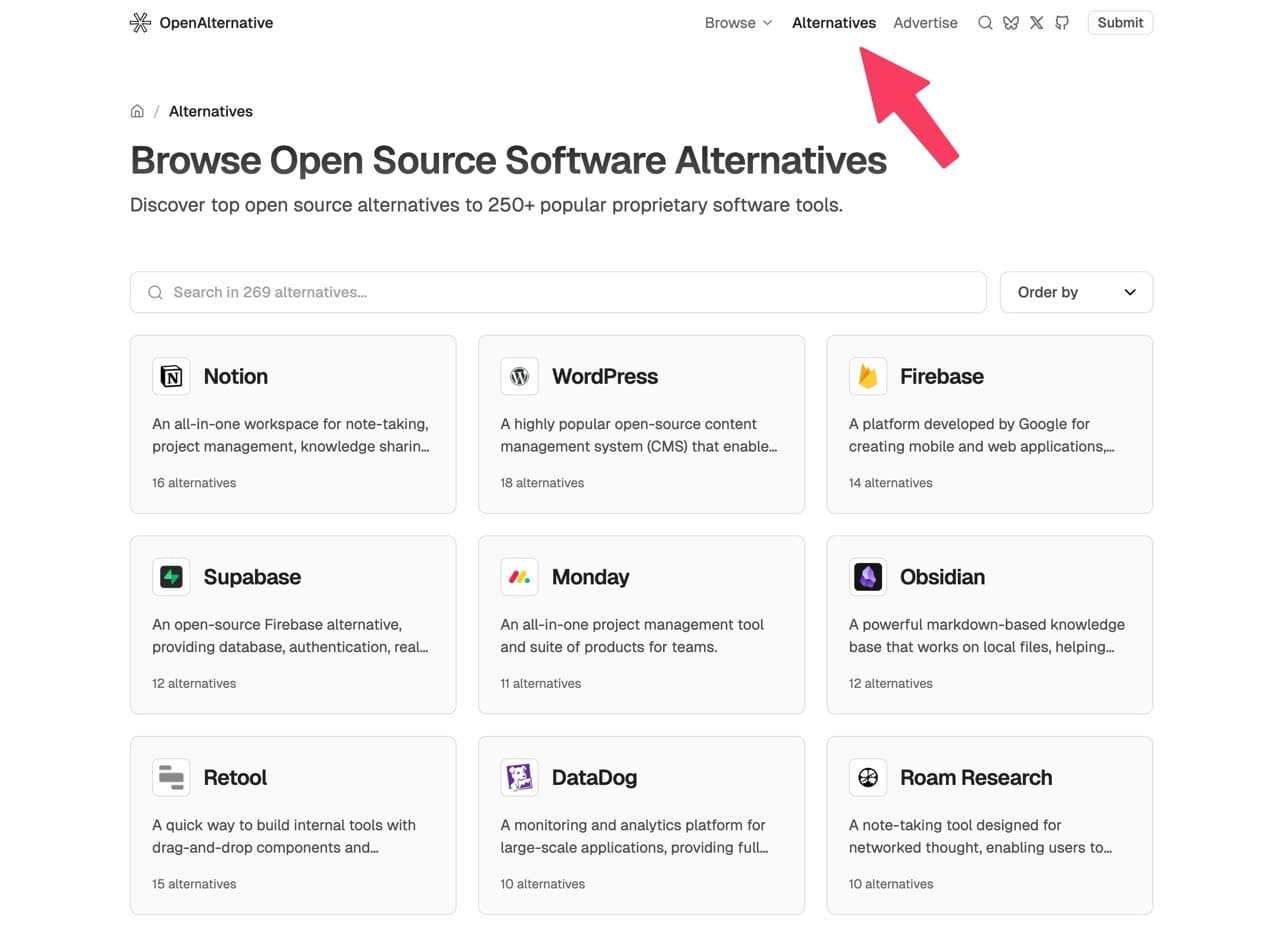
Task: Open the search magnifier icon in header
Action: click(985, 22)
